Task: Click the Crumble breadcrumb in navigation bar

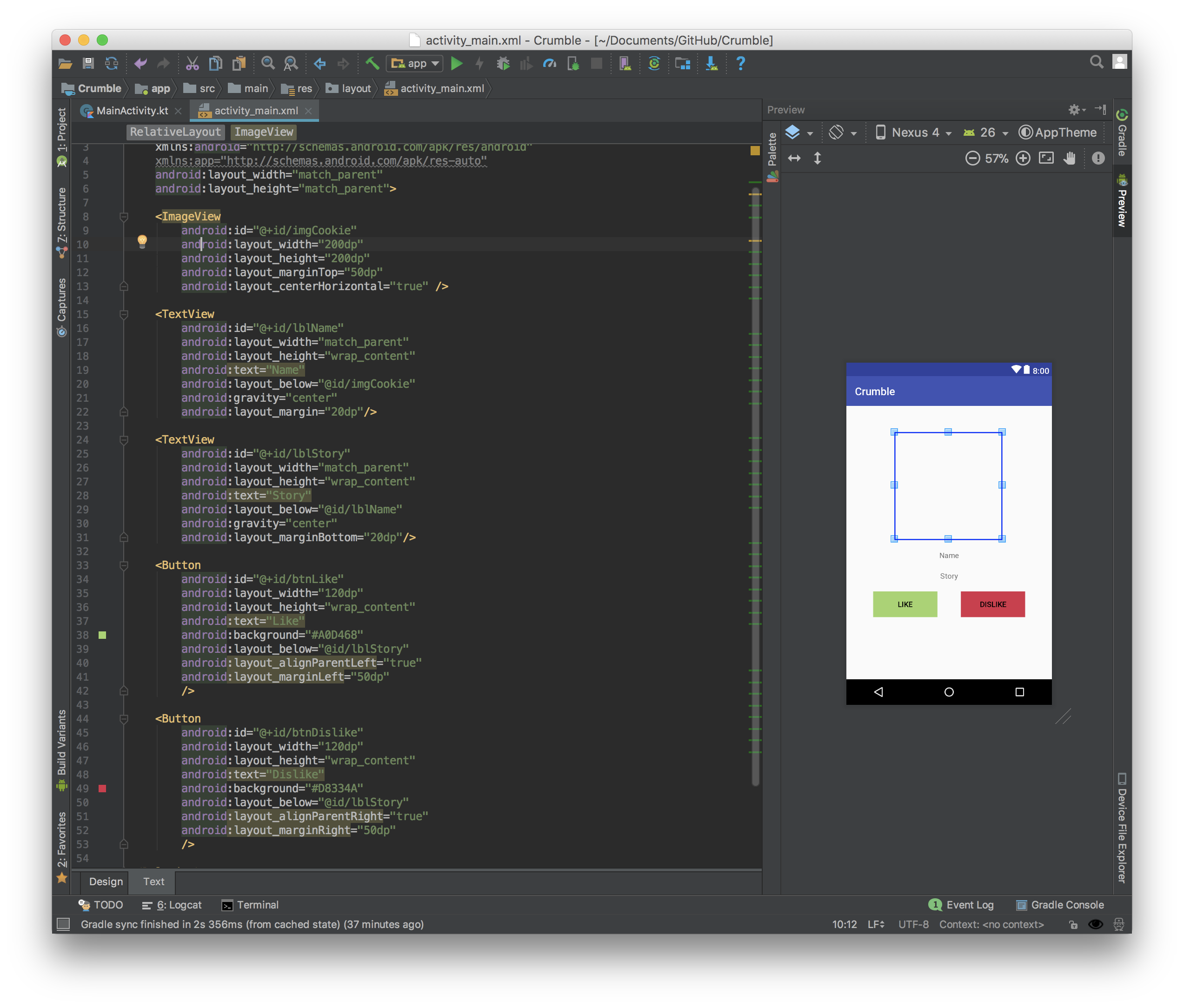Action: (92, 88)
